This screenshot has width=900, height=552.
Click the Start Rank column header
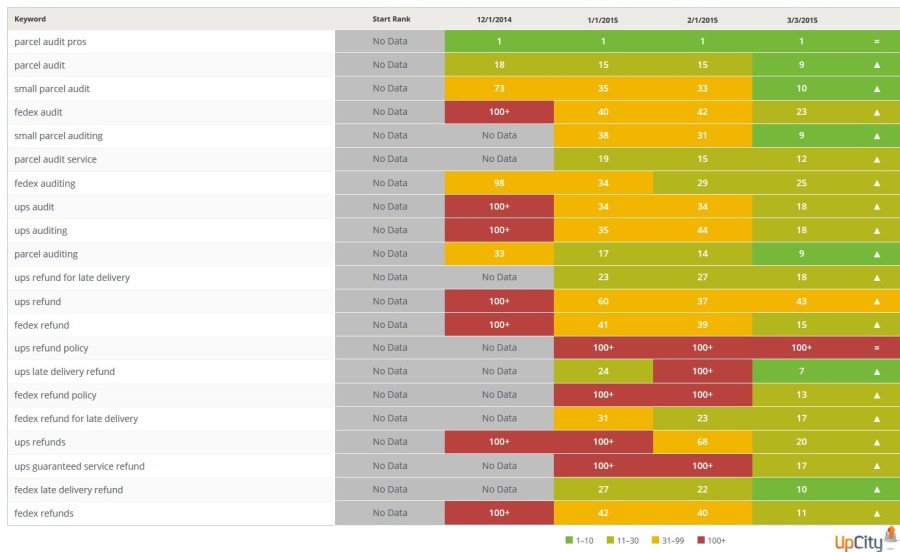[x=391, y=19]
